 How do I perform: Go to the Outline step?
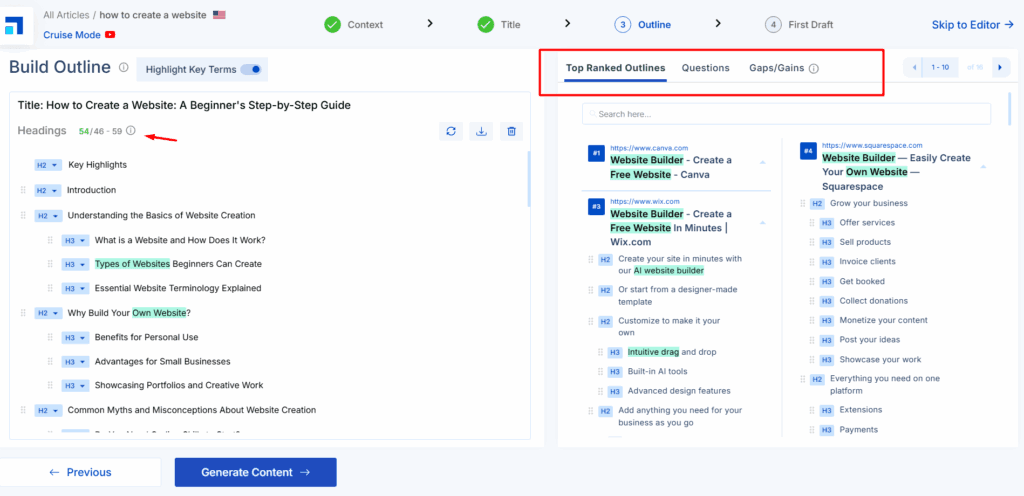pyautogui.click(x=642, y=25)
